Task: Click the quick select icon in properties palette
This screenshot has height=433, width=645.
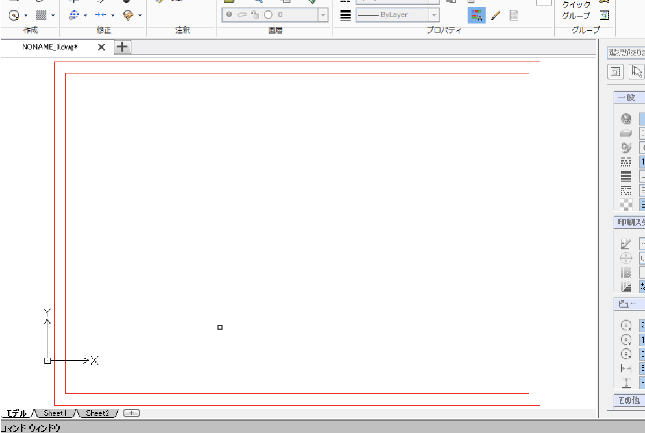Action: (615, 72)
